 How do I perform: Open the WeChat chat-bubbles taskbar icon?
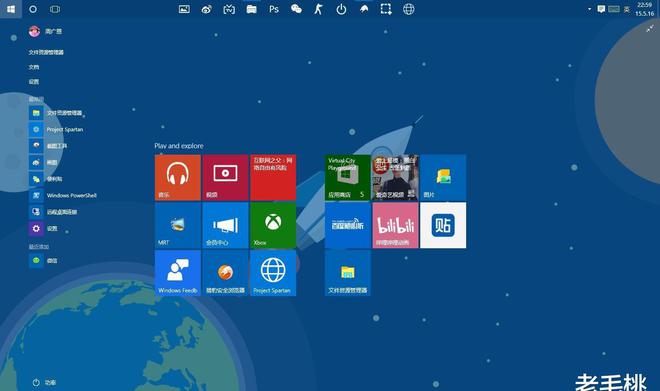(x=296, y=9)
